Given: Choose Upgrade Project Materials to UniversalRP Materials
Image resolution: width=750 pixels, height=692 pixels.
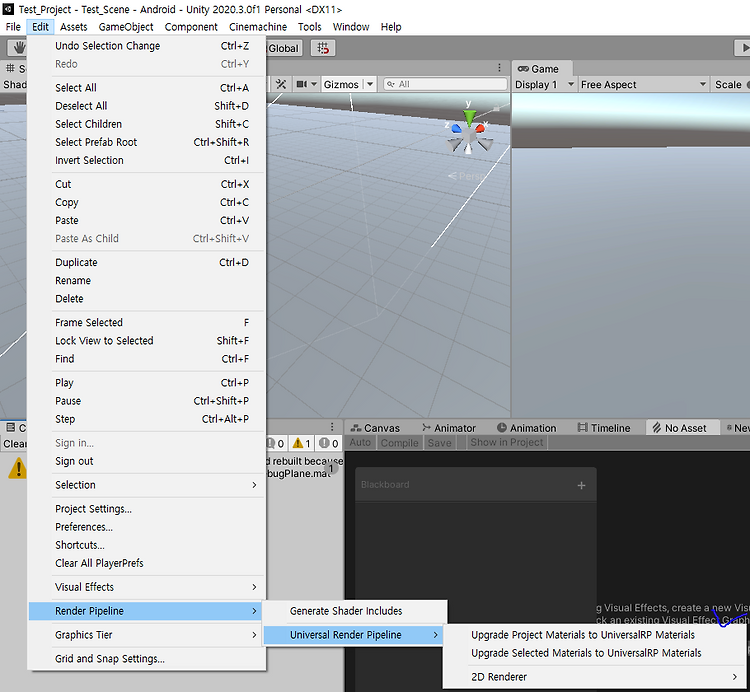Looking at the screenshot, I should click(596, 635).
